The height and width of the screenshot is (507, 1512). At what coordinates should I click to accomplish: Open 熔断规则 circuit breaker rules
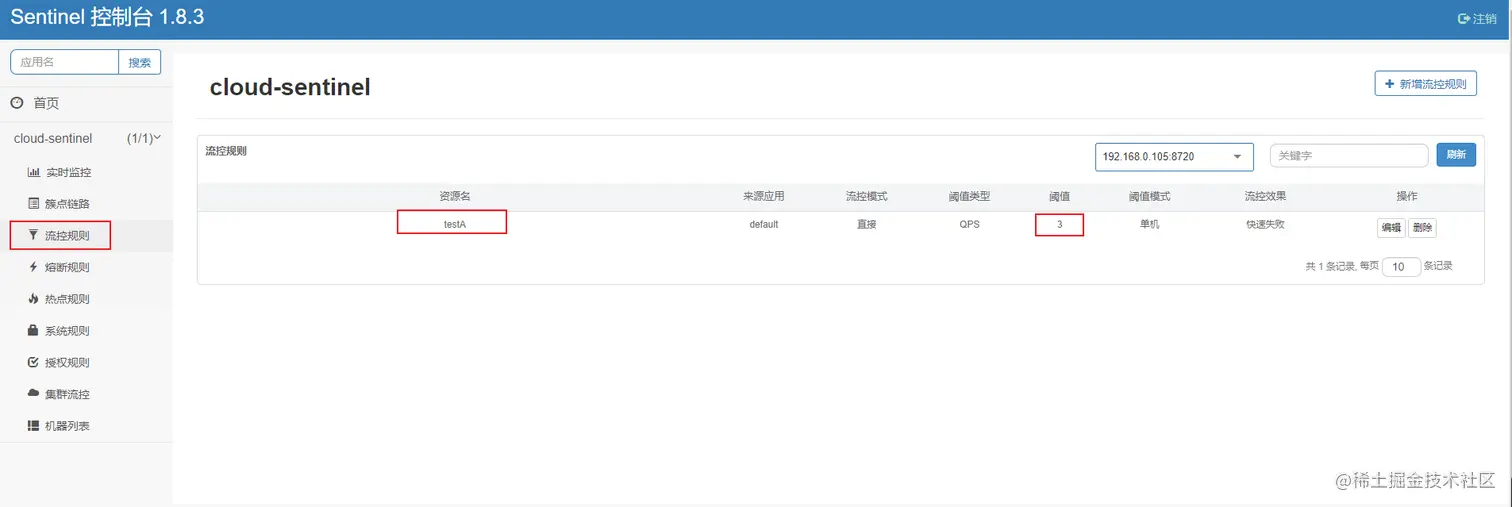pos(68,267)
